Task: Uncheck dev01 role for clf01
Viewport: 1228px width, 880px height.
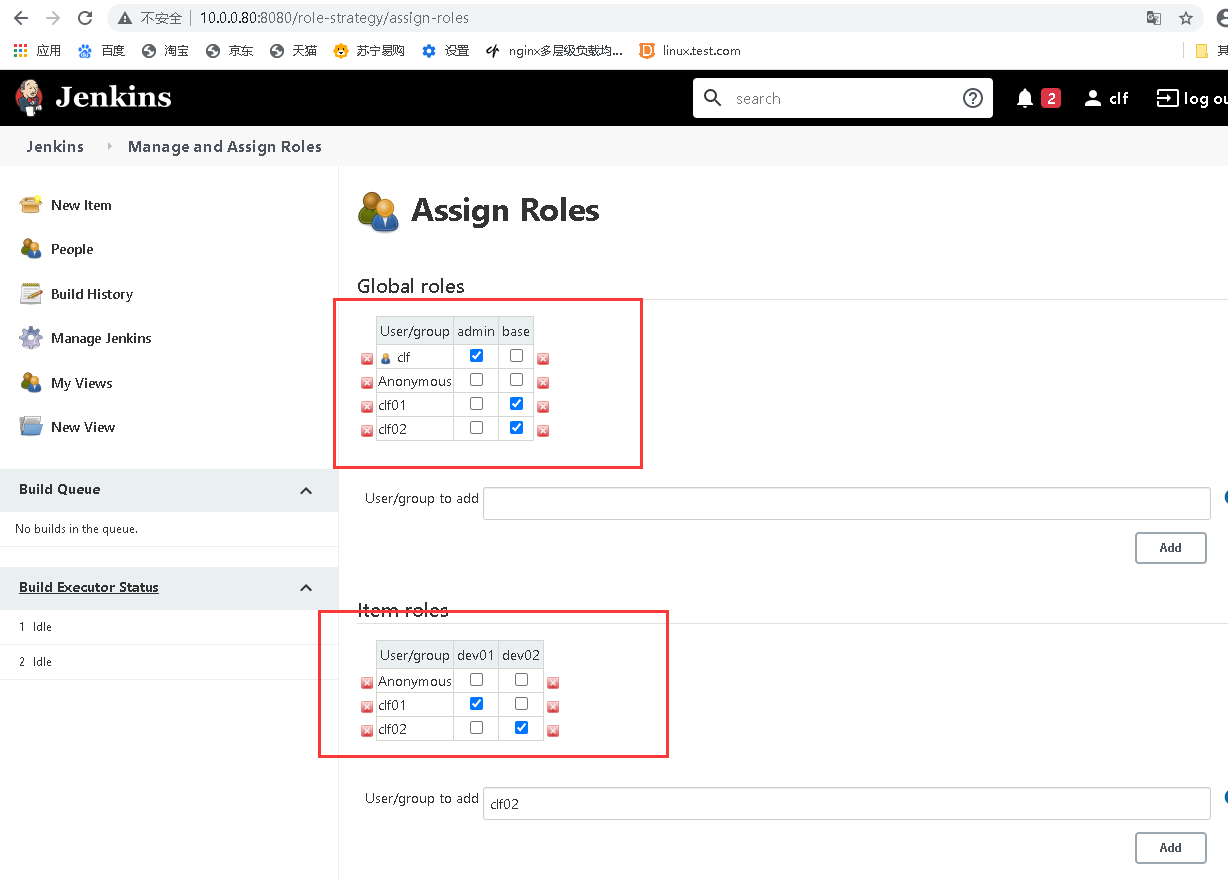Action: [x=476, y=703]
